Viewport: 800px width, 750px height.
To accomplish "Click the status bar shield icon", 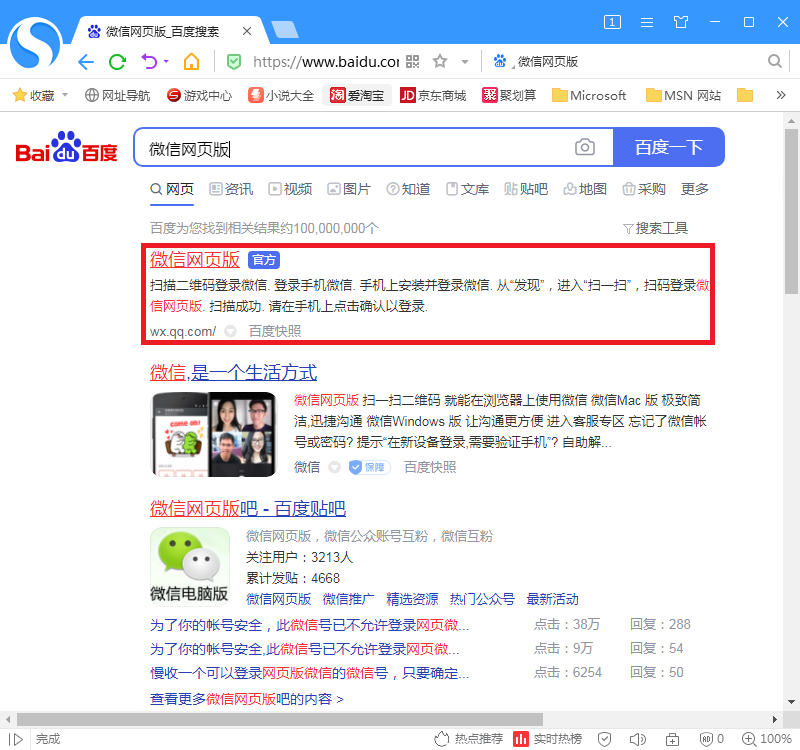I will (605, 739).
